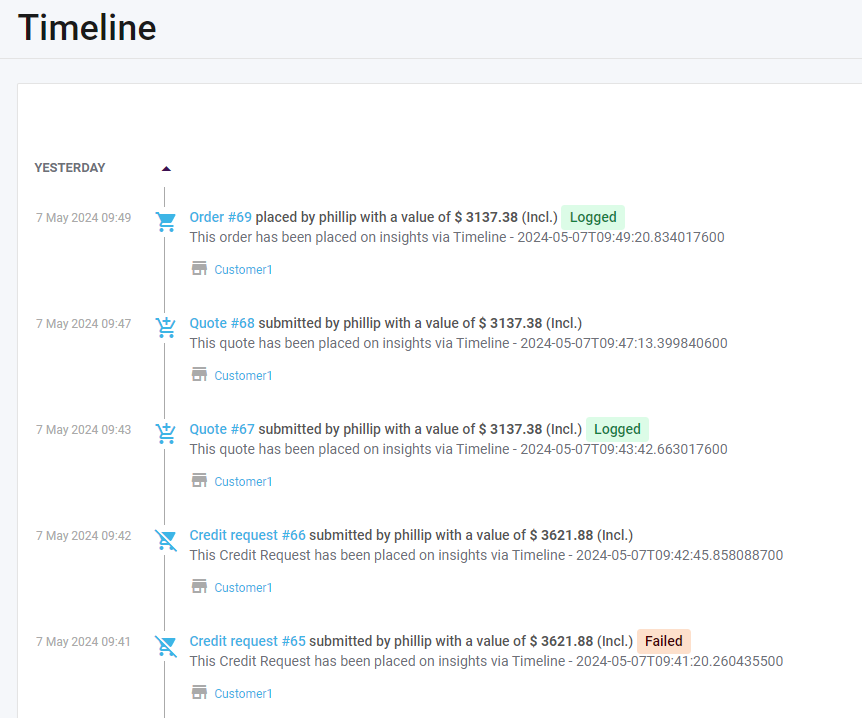Click the shopping cart icon for Order #69
This screenshot has height=718, width=862.
[x=165, y=222]
